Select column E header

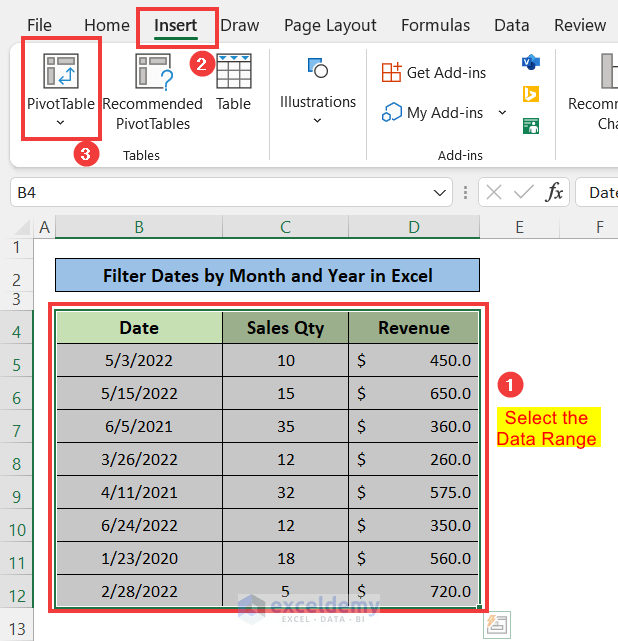[519, 227]
